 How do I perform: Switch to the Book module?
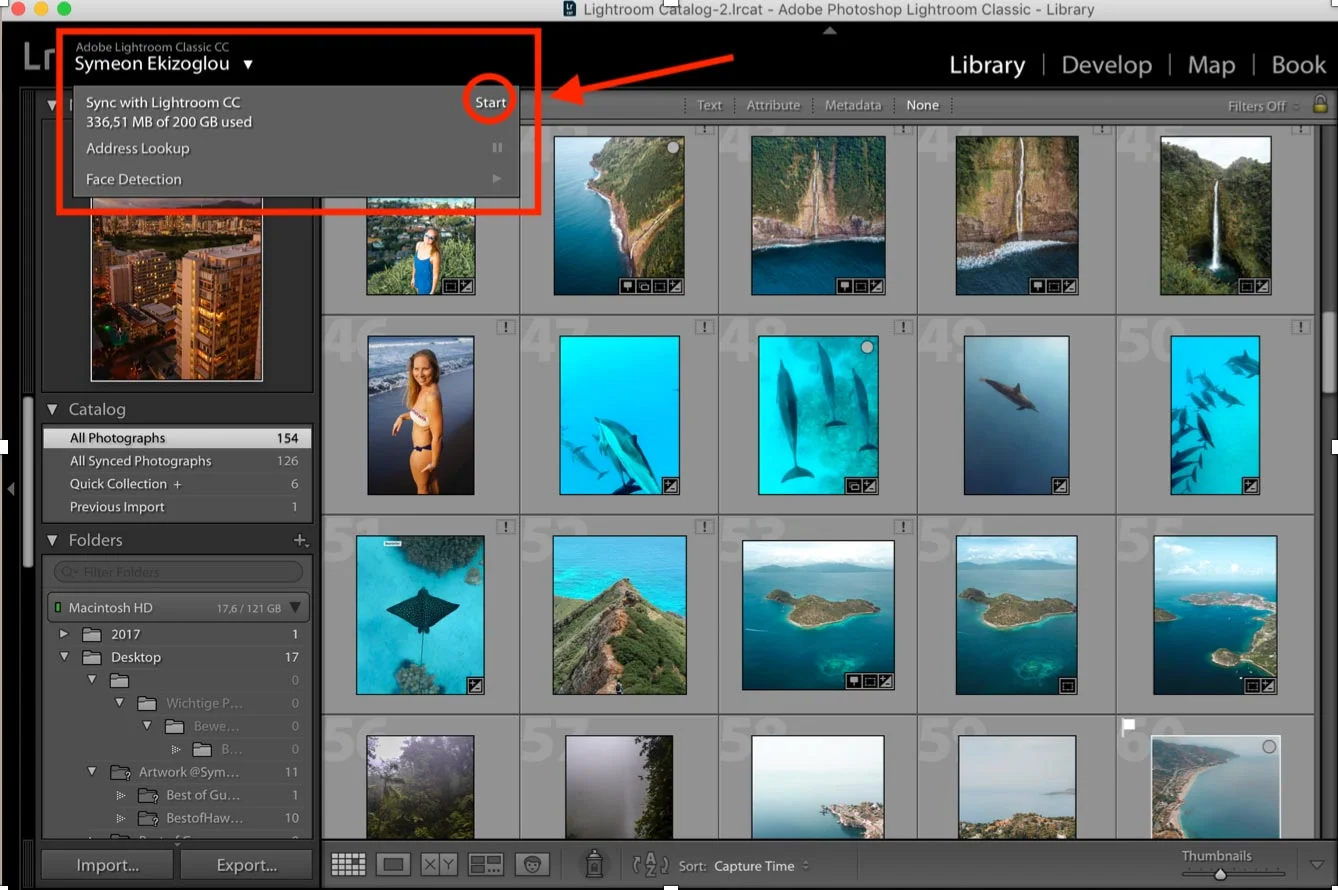point(1298,65)
